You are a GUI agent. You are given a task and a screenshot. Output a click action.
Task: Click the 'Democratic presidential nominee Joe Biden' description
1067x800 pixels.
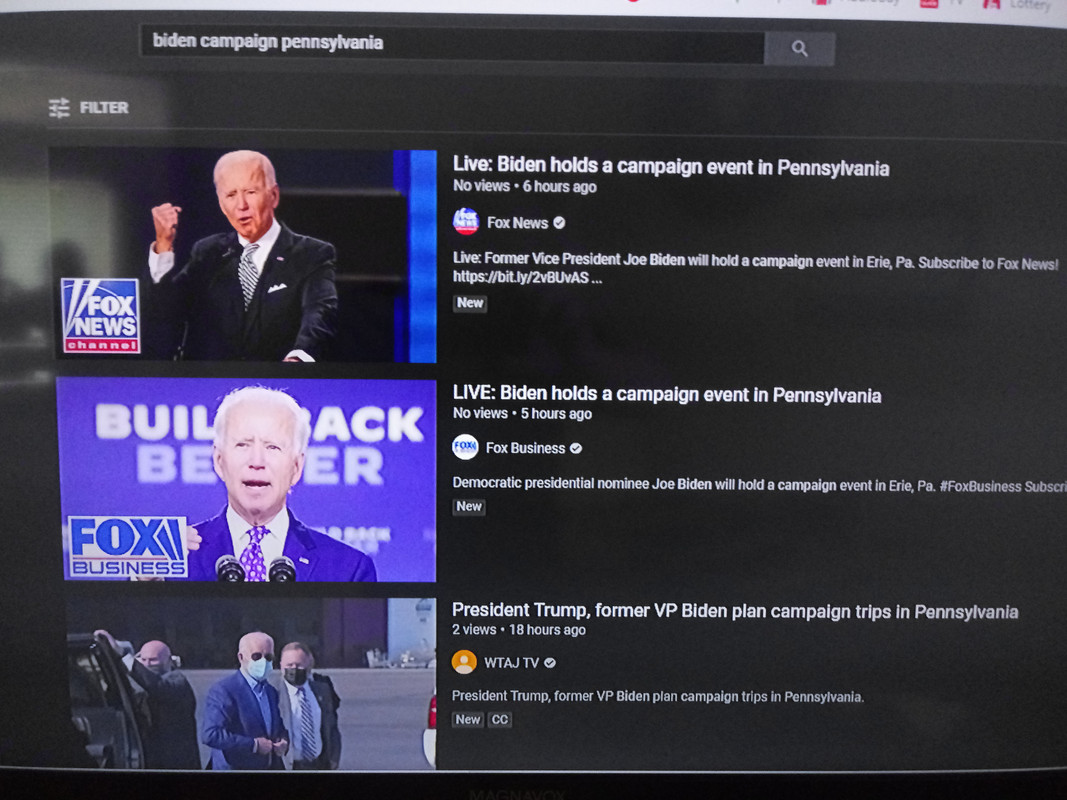(x=759, y=484)
